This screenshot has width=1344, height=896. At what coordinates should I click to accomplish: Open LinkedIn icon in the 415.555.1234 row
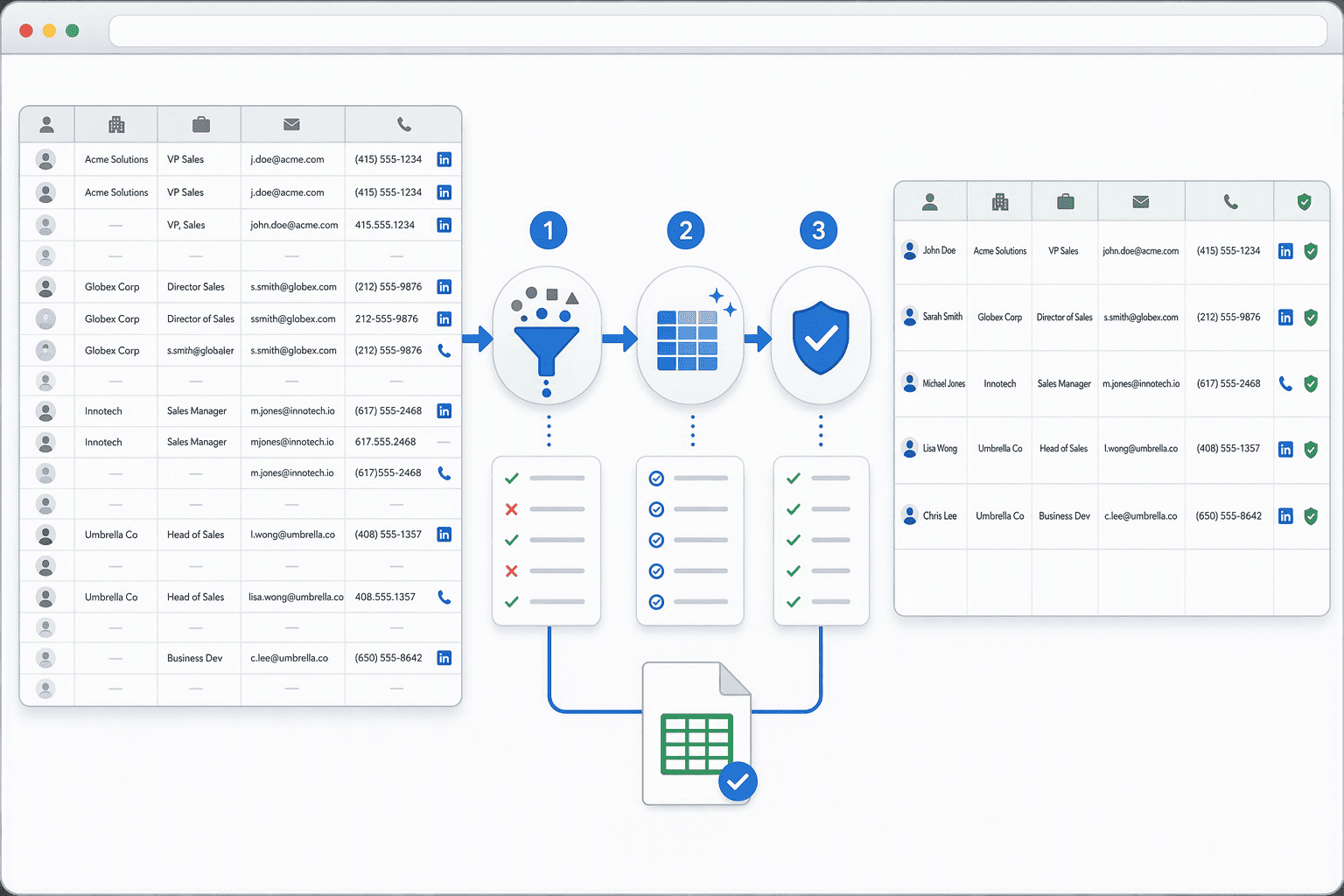coord(444,225)
